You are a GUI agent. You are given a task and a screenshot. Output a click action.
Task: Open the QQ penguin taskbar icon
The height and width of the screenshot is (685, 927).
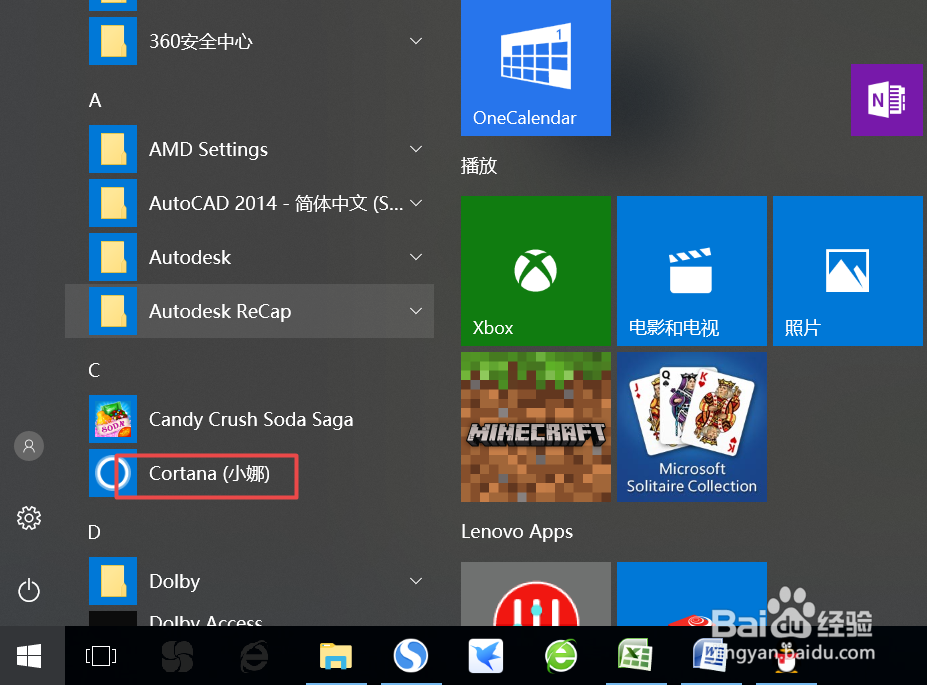point(786,657)
